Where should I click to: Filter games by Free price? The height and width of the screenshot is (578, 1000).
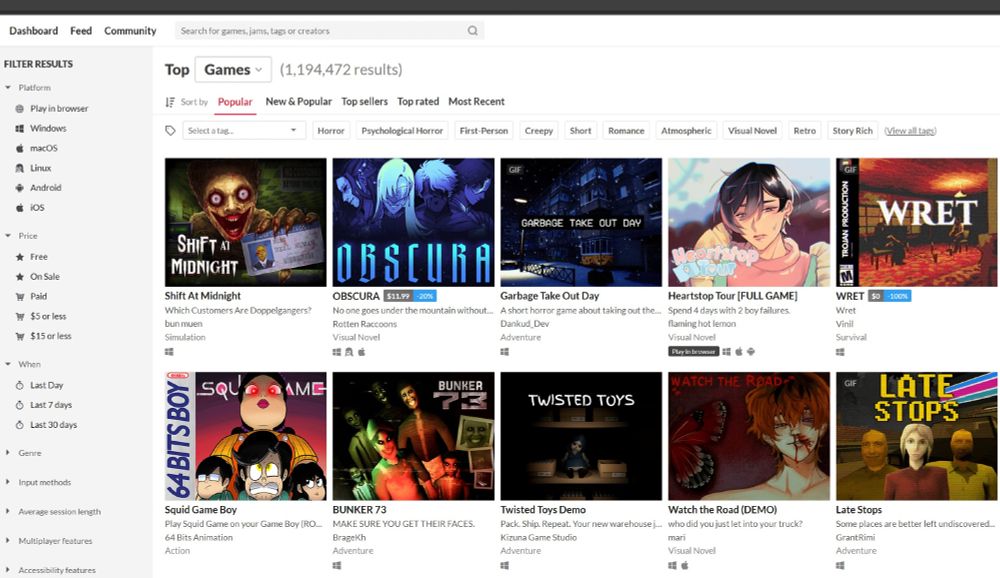point(38,256)
